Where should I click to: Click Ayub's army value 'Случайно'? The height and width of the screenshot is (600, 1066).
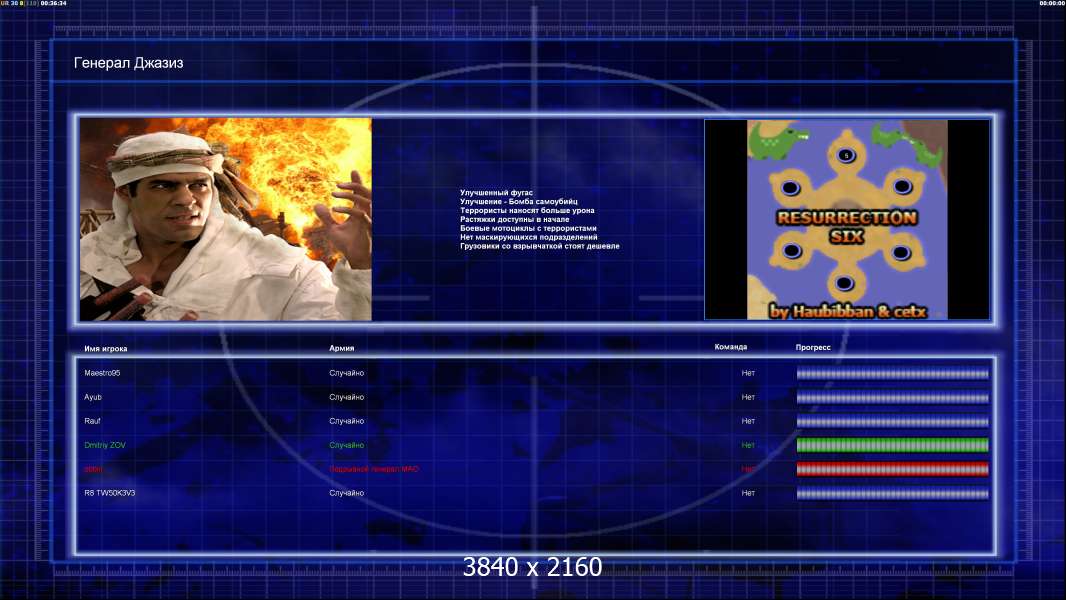pos(347,397)
